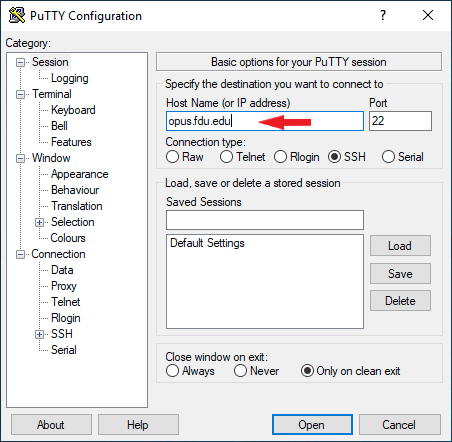Collapse the Session tree node
452x442 pixels.
(20, 62)
